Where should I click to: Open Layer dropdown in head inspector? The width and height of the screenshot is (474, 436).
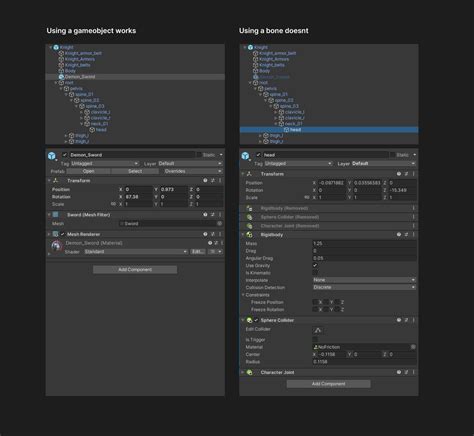coord(383,163)
